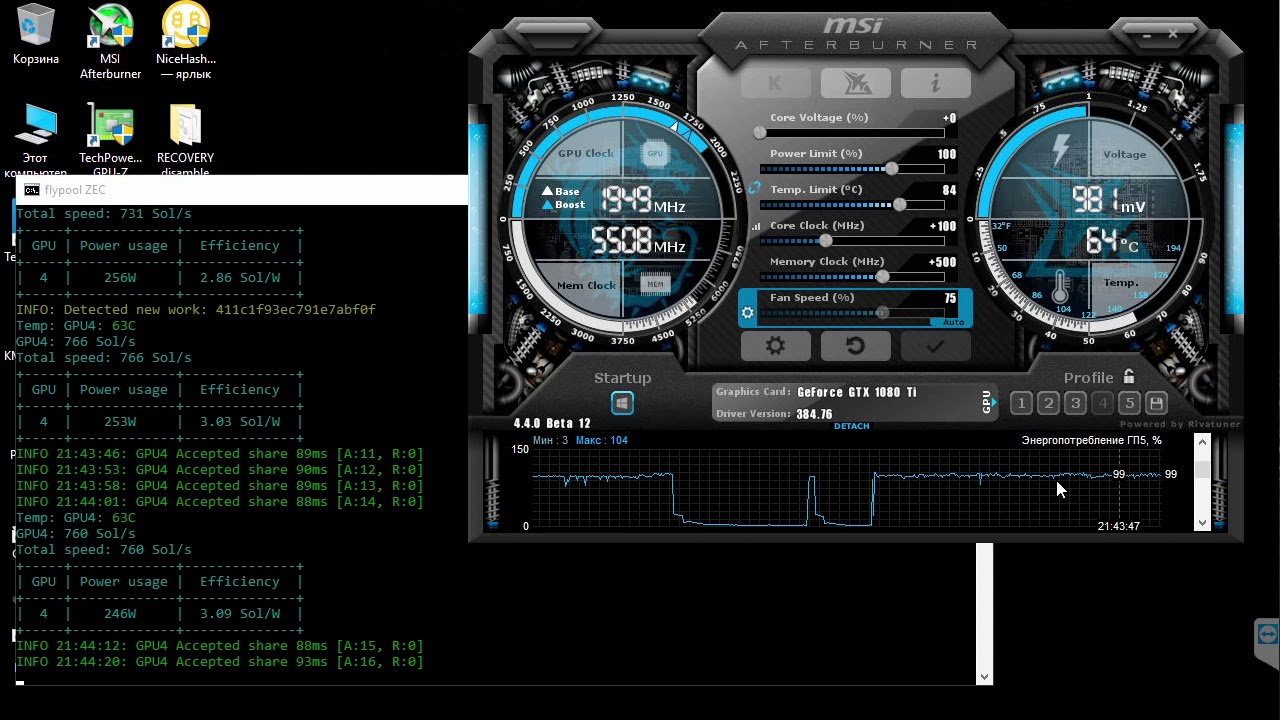Open the hardware information panel (i button)
Image resolution: width=1280 pixels, height=720 pixels.
click(x=935, y=83)
